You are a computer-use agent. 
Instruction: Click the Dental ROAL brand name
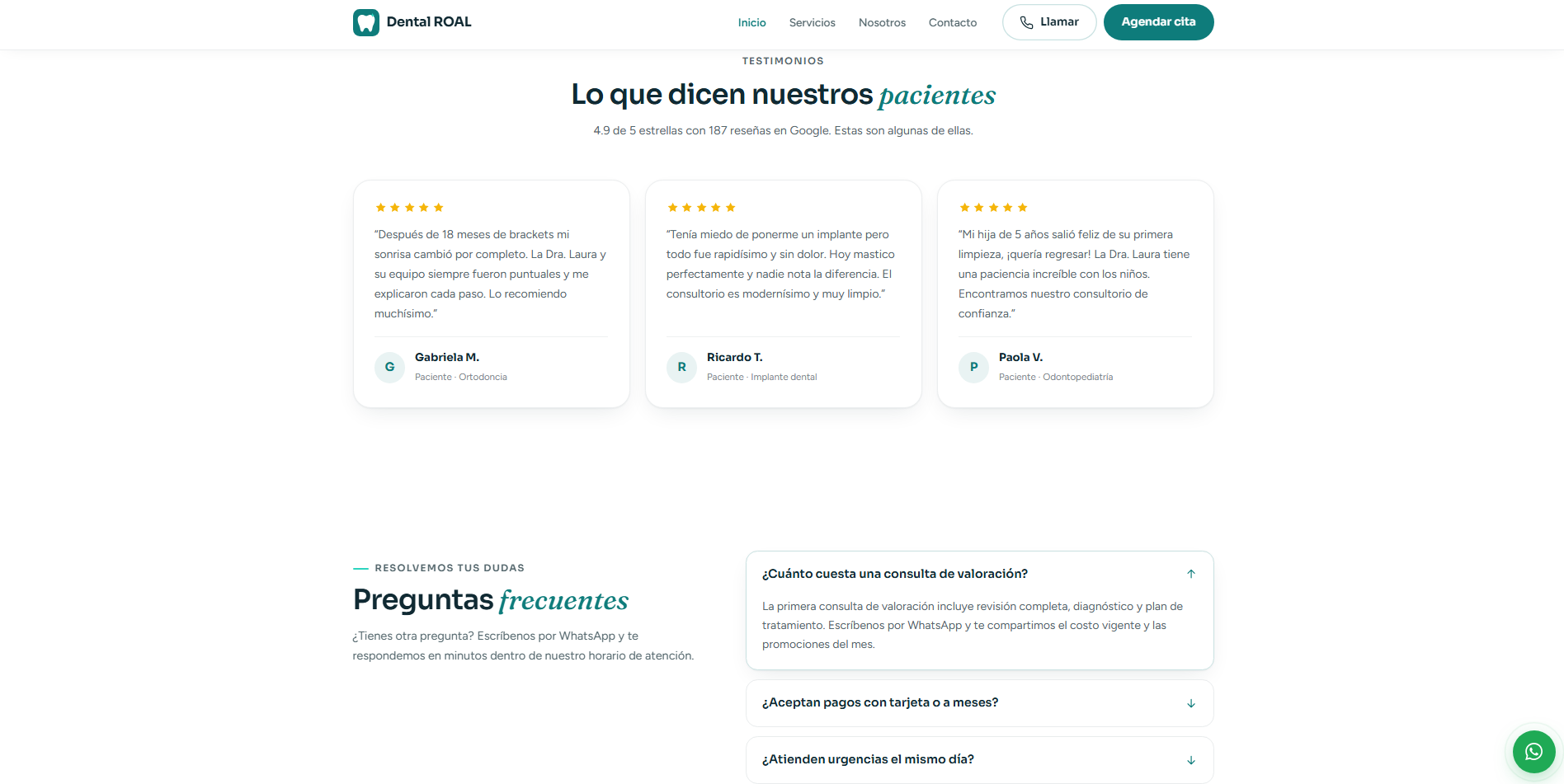tap(429, 22)
